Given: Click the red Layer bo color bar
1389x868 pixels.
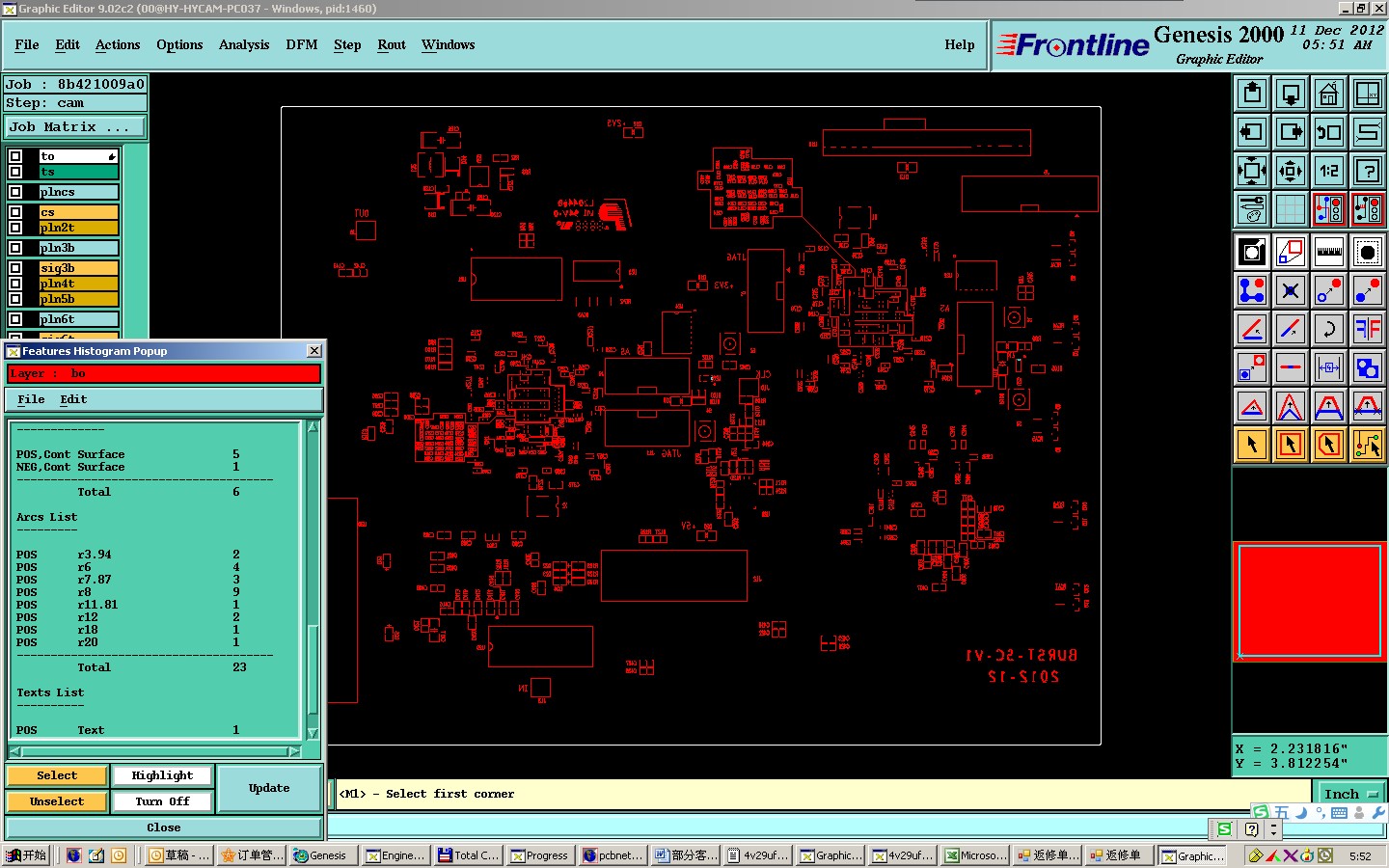Looking at the screenshot, I should (x=164, y=373).
